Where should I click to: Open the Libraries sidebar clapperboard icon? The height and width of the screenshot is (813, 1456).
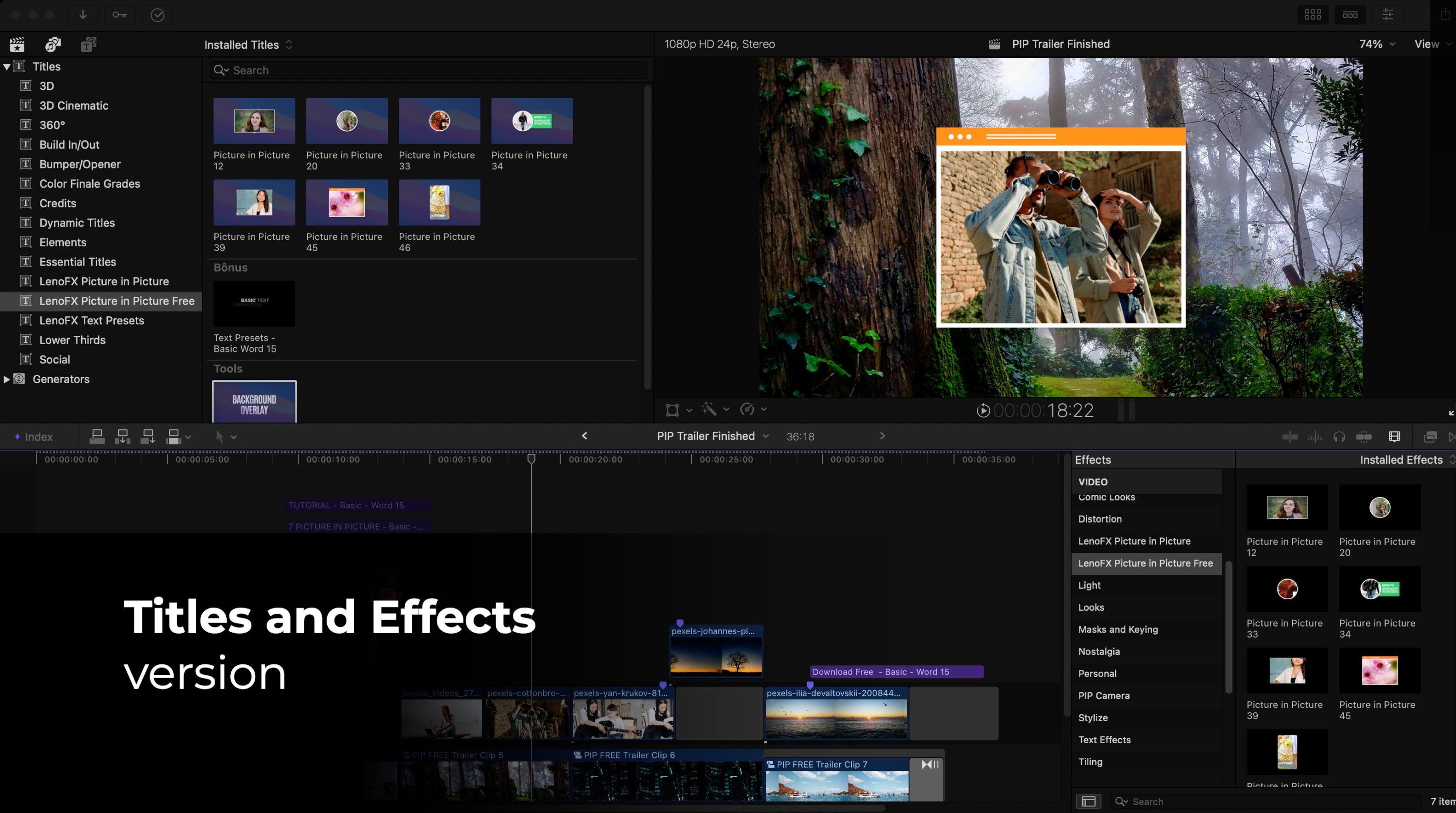coord(17,45)
